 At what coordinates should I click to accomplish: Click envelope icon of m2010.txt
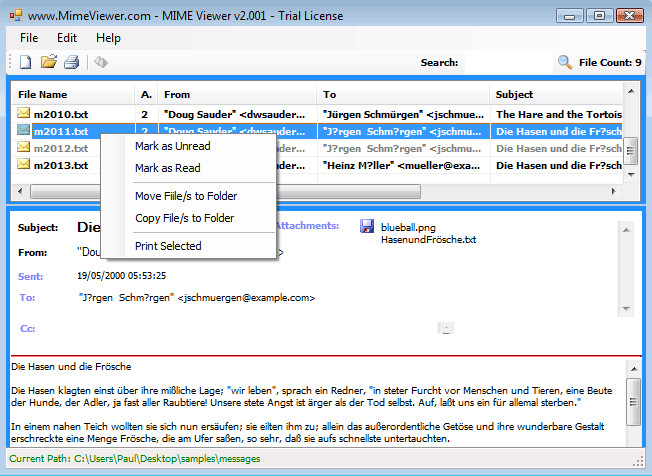[x=24, y=113]
